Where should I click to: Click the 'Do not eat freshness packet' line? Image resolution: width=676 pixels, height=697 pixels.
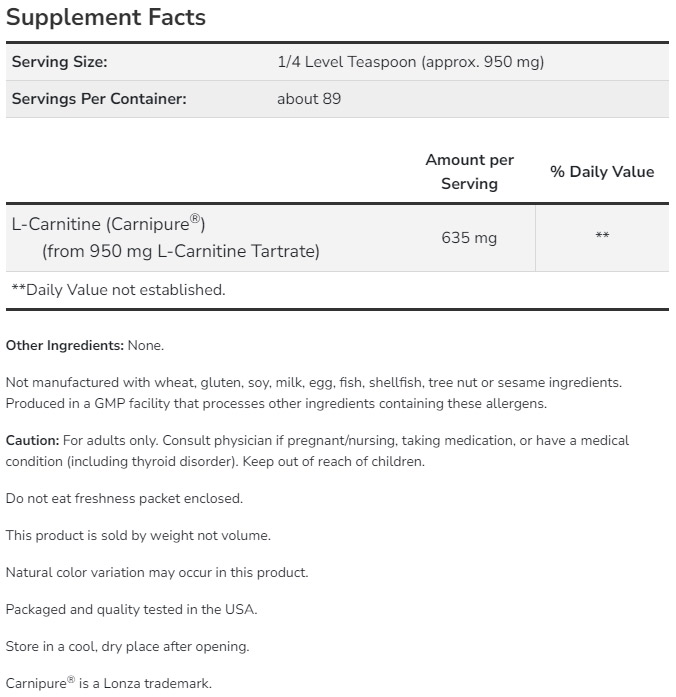124,498
